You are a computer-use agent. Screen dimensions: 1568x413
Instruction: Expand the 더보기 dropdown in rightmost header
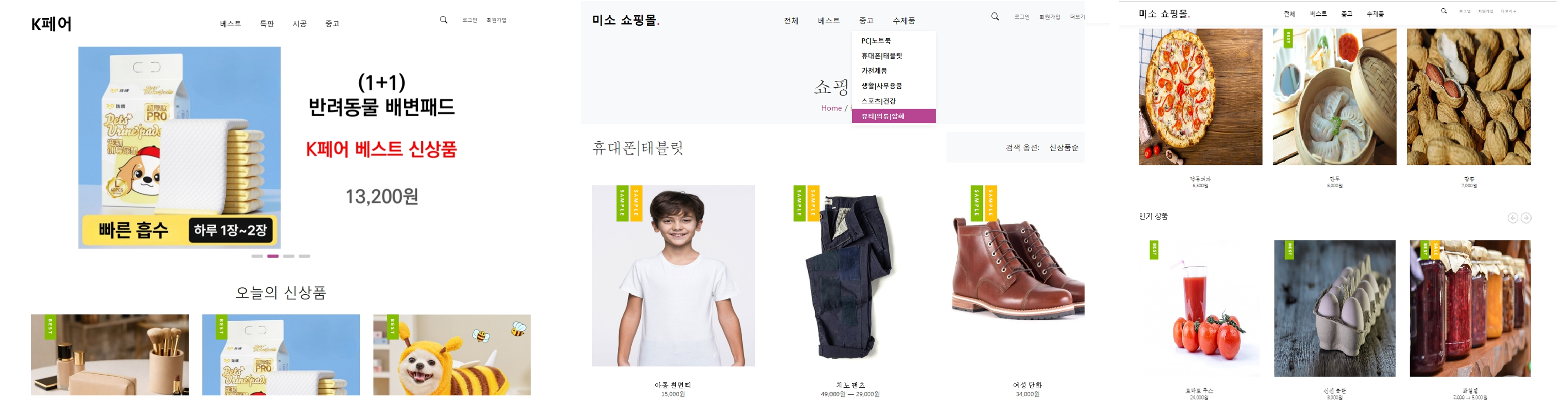pos(1508,12)
